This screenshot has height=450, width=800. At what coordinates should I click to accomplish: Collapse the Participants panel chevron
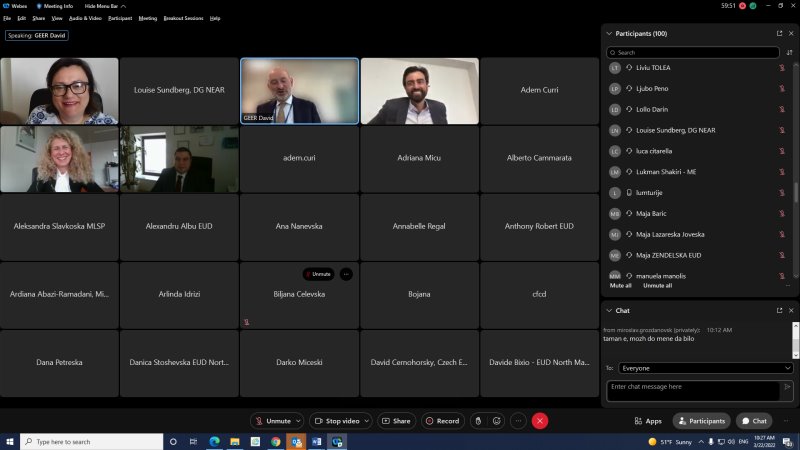click(x=609, y=34)
